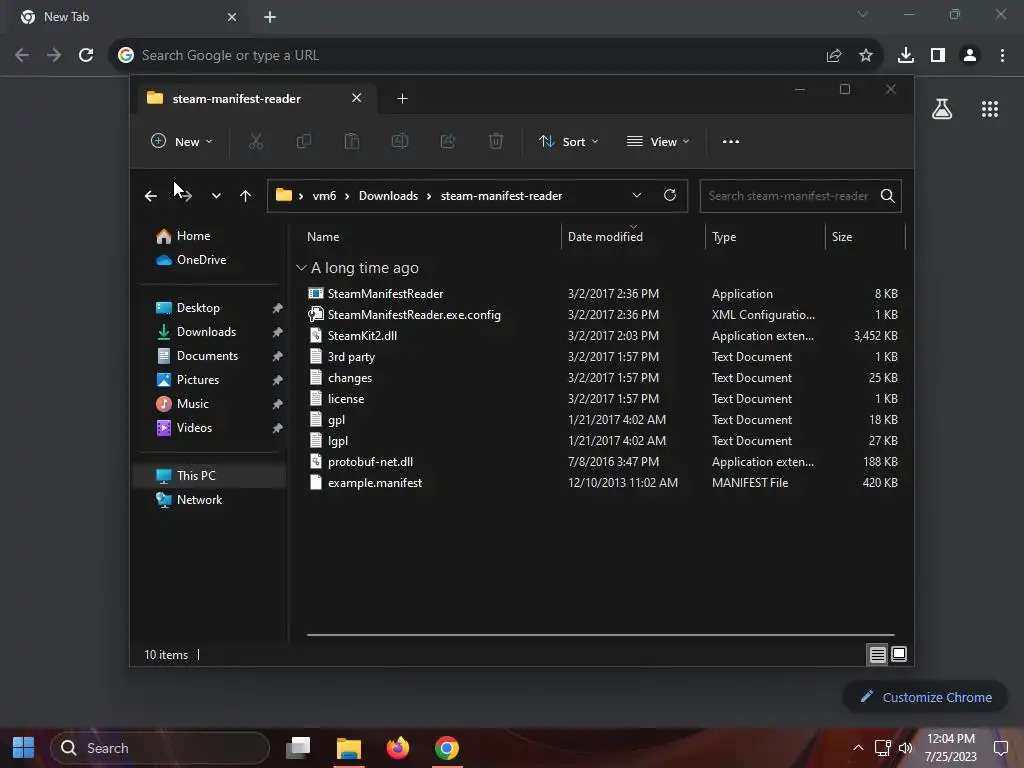This screenshot has width=1024, height=768.
Task: Open Task View from the taskbar
Action: 298,748
